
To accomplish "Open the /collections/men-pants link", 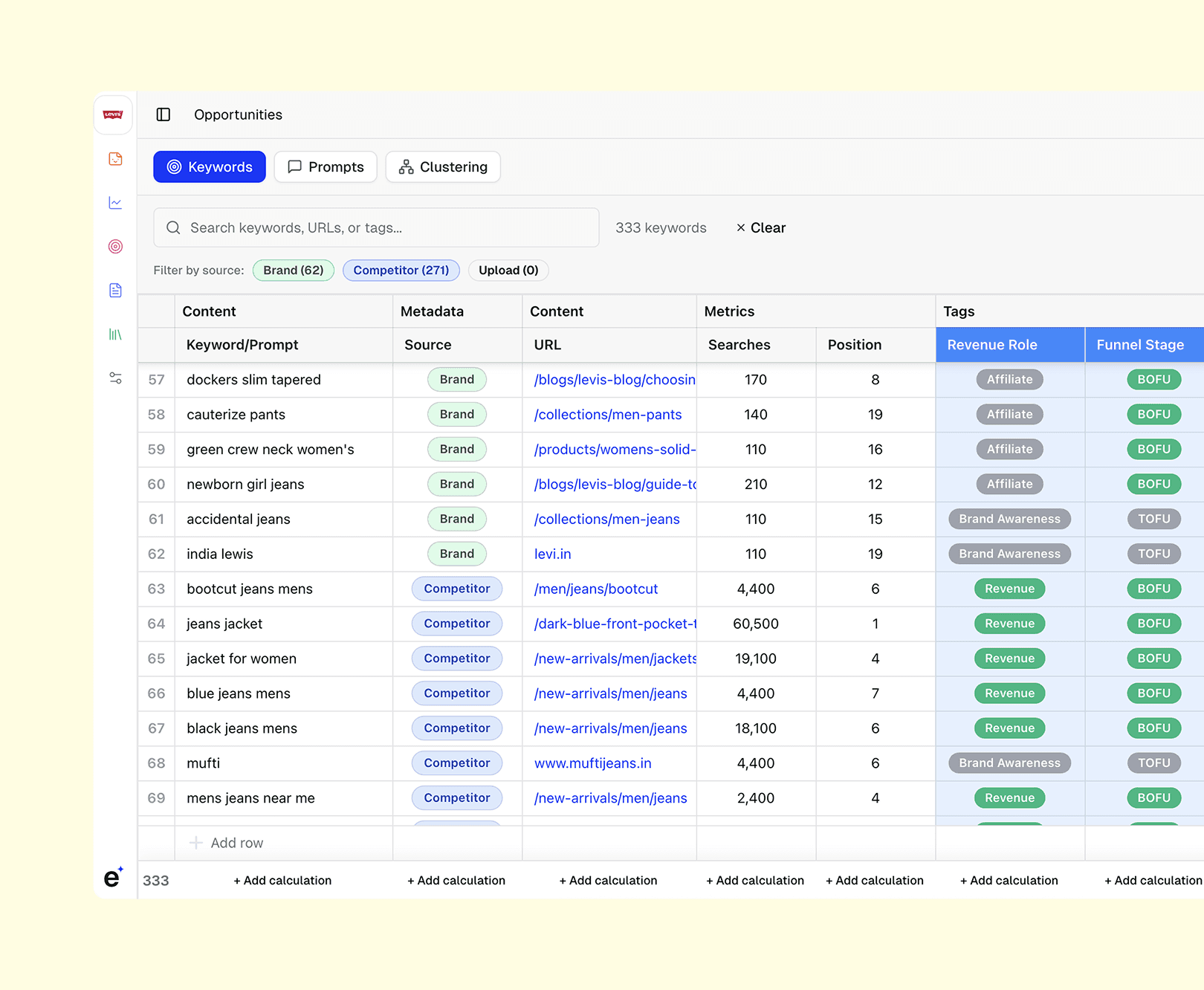I will [608, 415].
